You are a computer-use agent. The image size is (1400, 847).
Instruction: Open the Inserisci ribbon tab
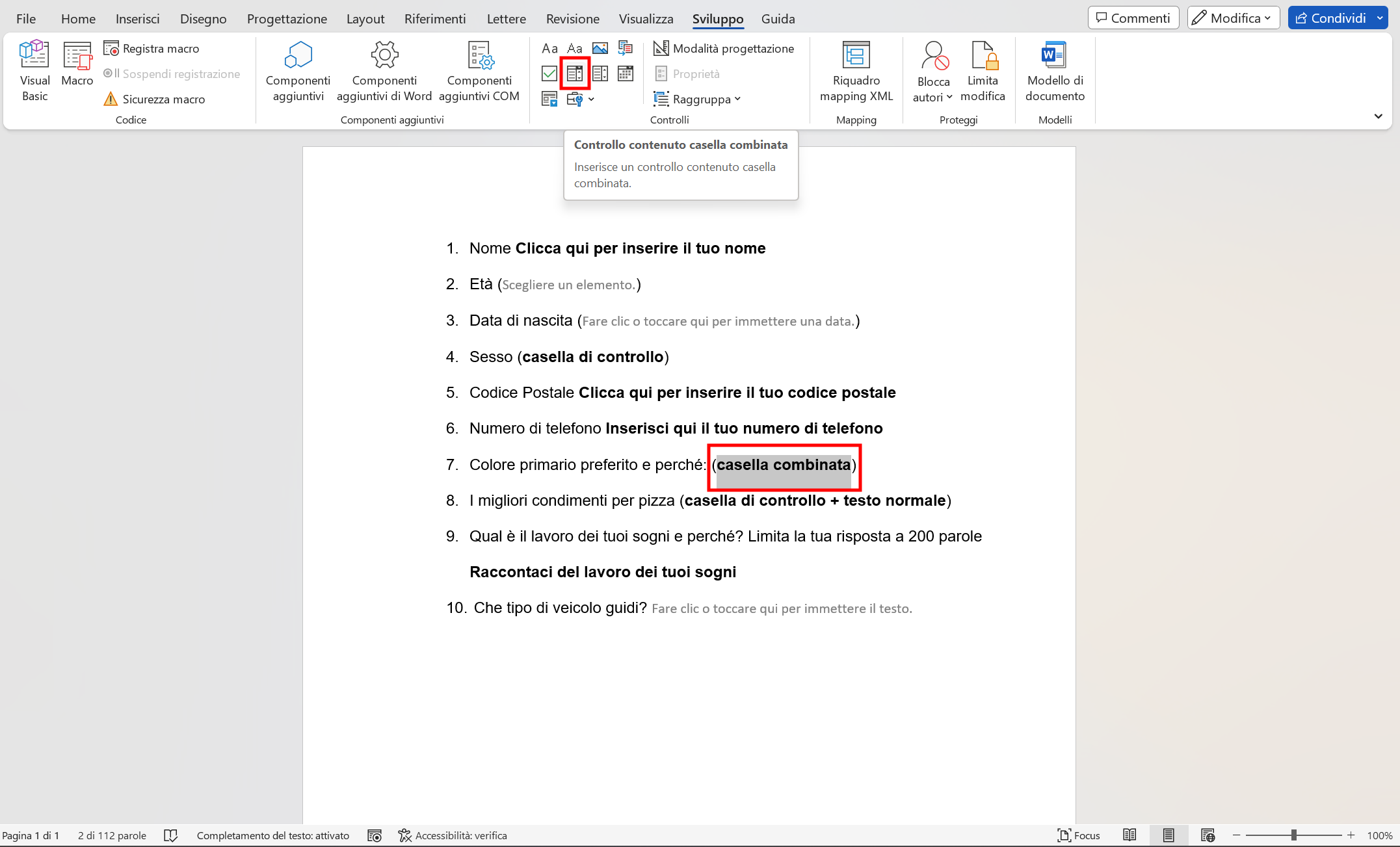point(137,19)
